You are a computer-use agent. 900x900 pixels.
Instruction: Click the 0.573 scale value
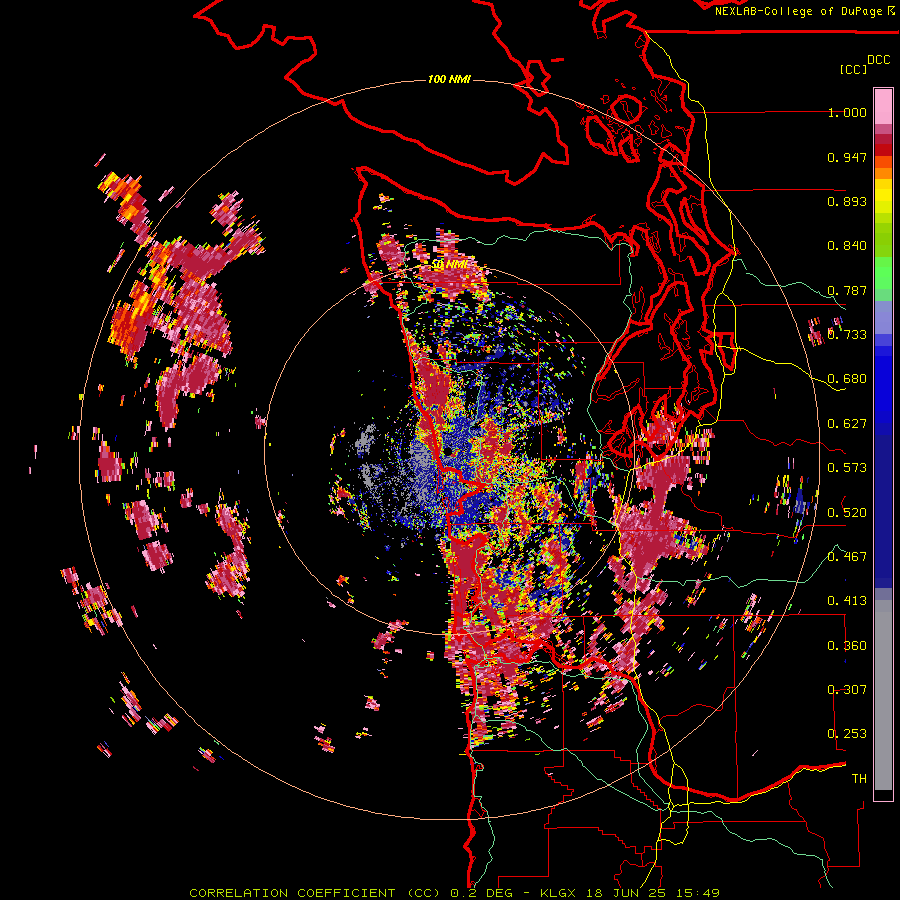point(847,468)
